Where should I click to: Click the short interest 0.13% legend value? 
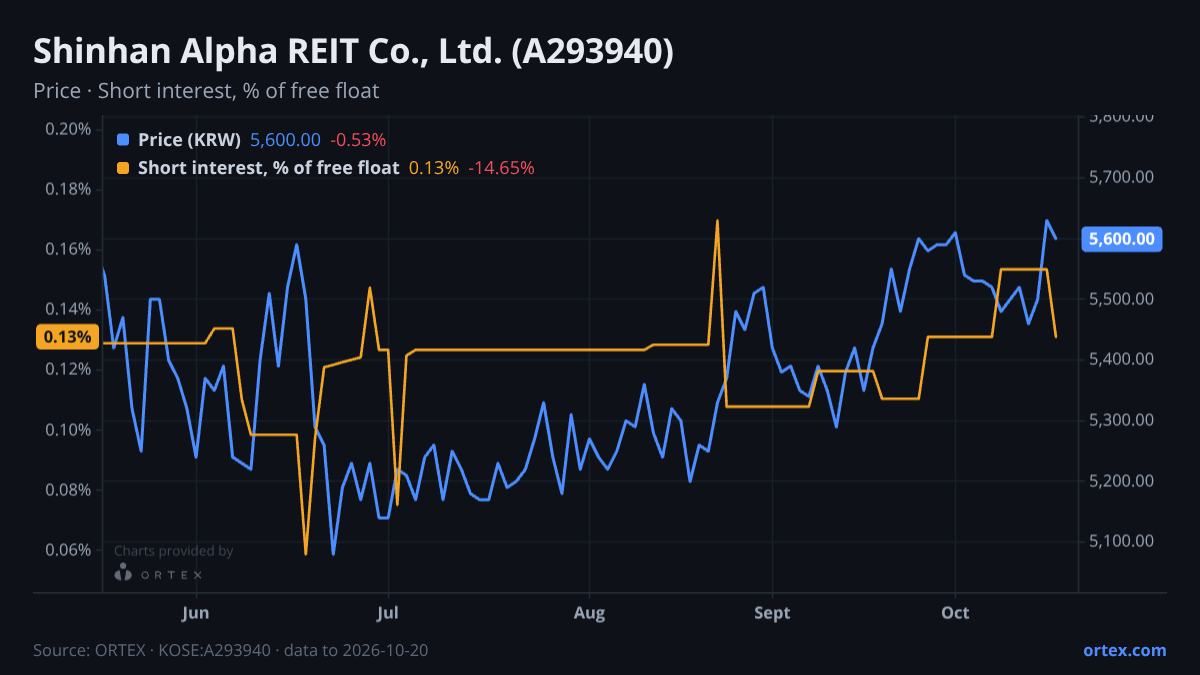click(x=434, y=168)
